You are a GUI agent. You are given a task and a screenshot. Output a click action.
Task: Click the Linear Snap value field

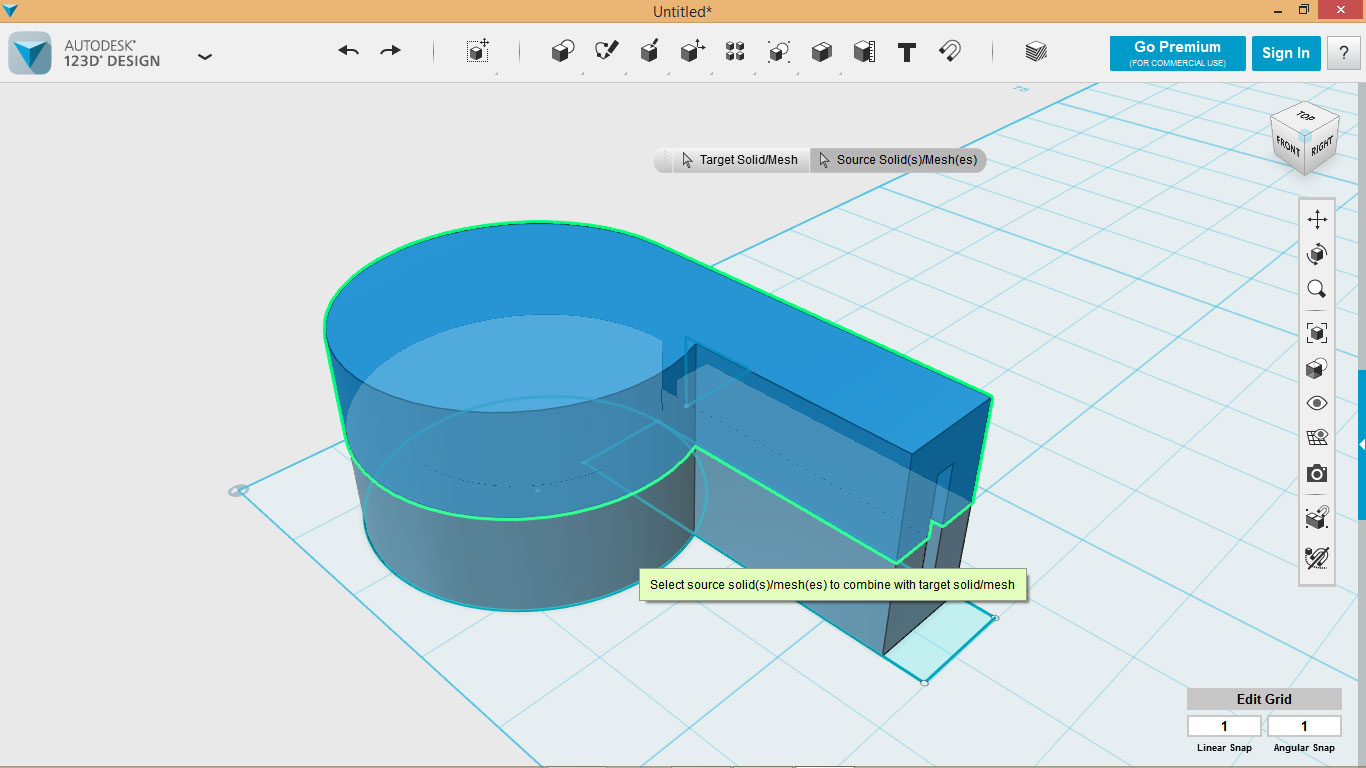click(1223, 725)
